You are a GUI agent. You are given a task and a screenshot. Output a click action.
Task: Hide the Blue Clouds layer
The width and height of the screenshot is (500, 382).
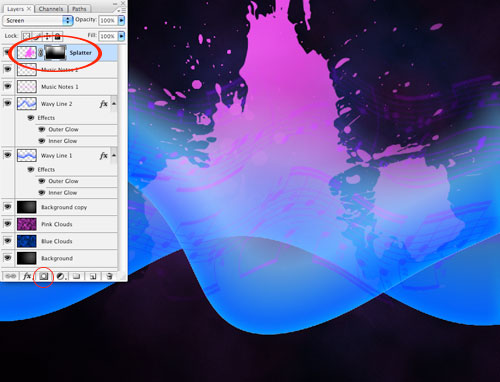click(x=7, y=241)
